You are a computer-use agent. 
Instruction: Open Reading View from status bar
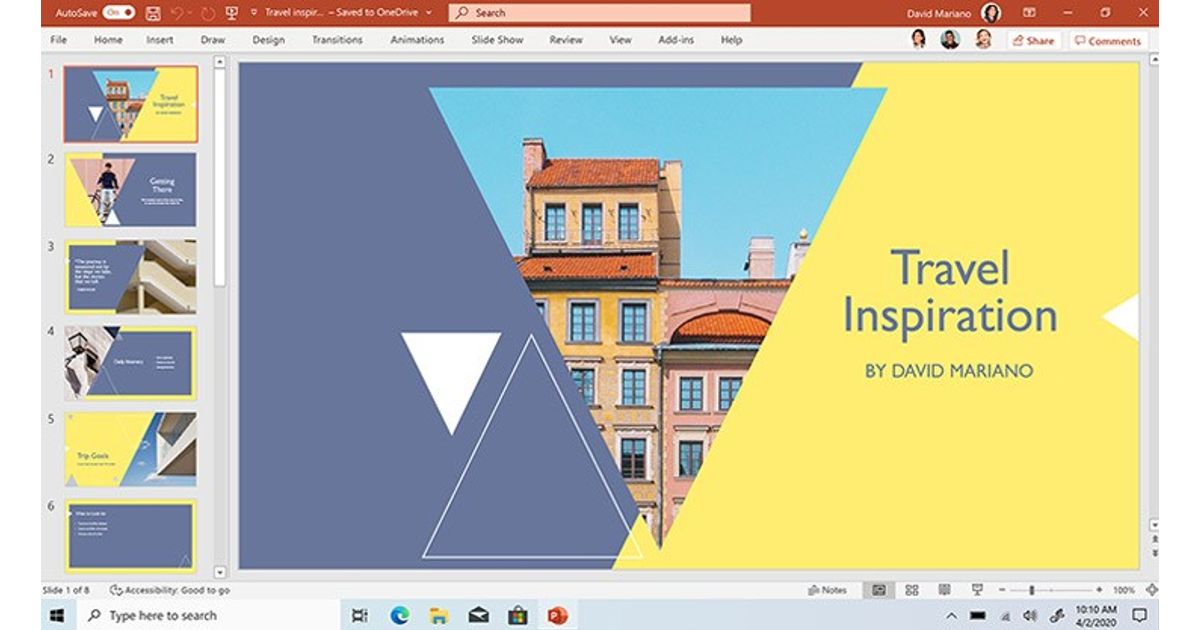click(944, 590)
